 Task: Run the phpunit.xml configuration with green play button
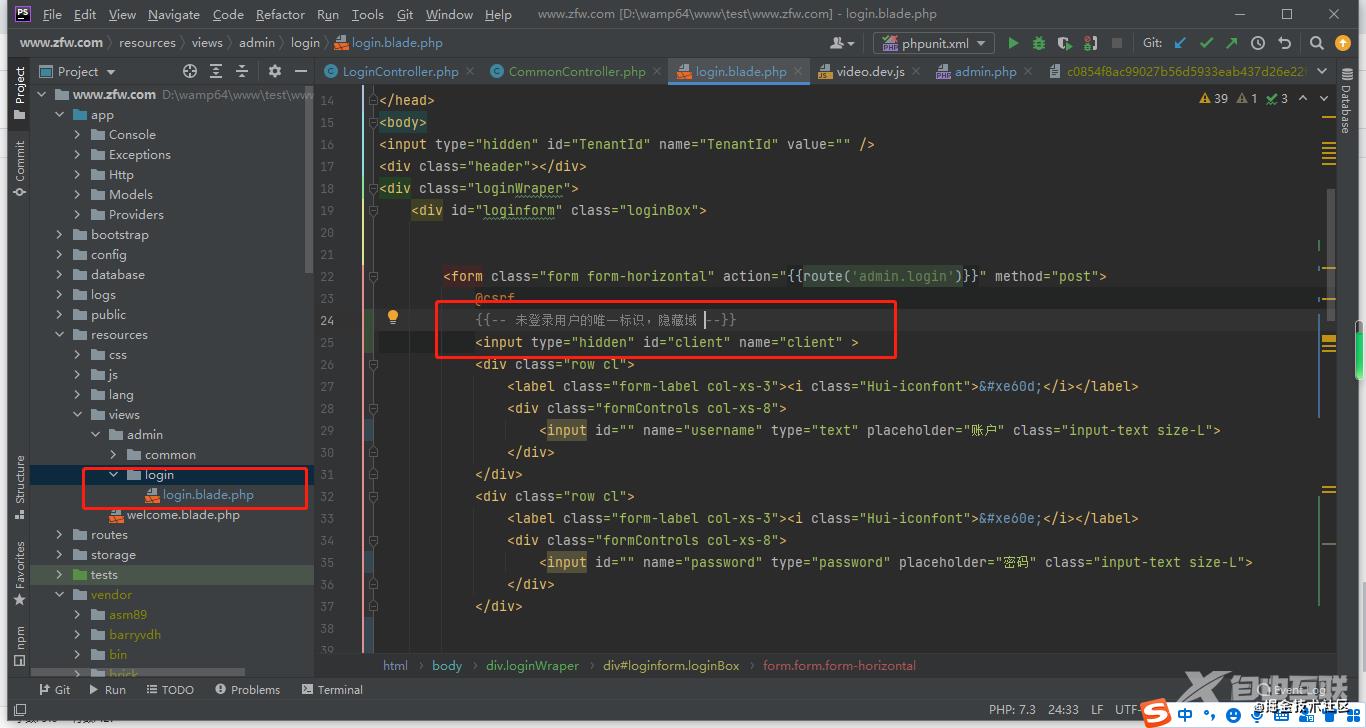(1013, 43)
